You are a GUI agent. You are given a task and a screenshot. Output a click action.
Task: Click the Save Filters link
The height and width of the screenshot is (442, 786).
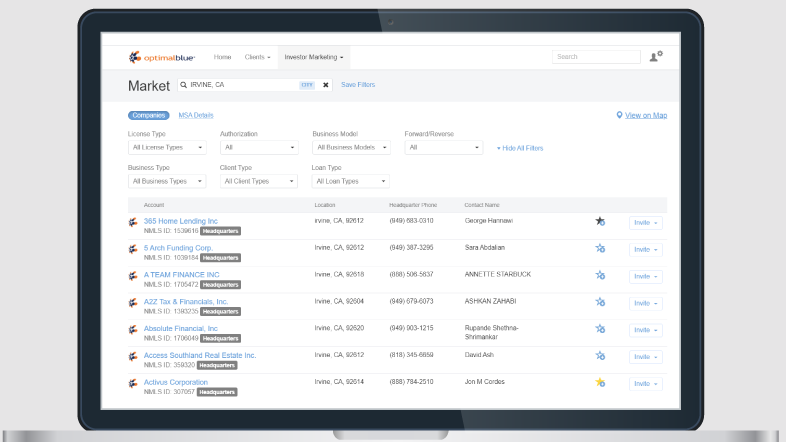tap(358, 85)
